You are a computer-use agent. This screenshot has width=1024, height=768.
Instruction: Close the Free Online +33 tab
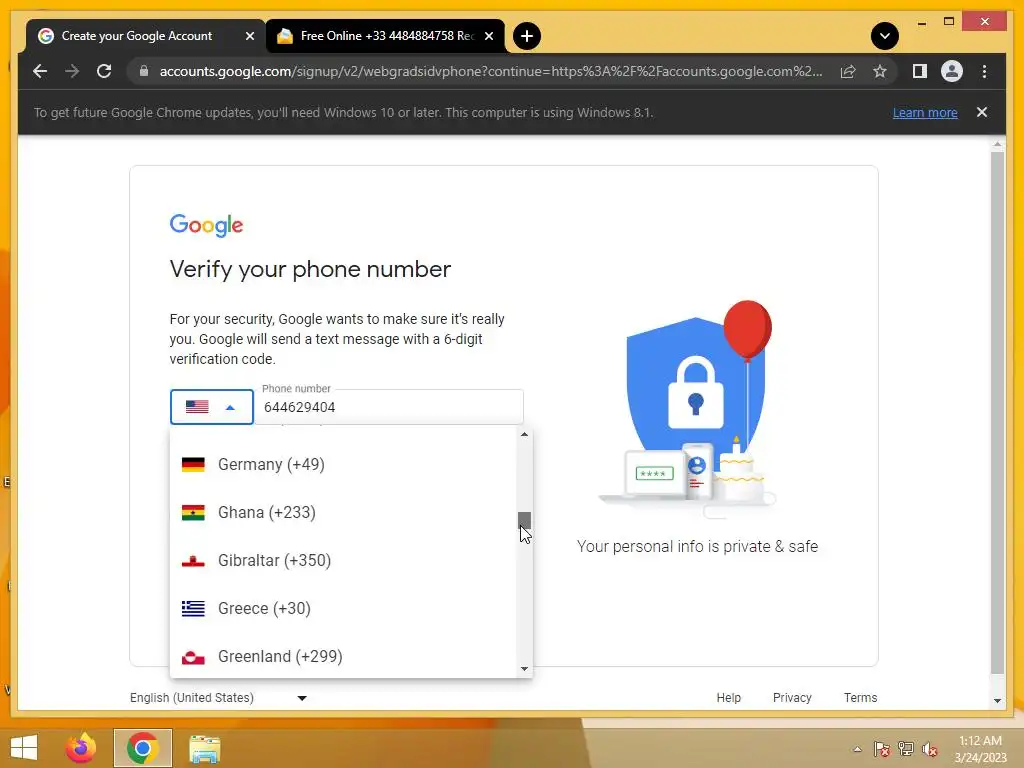pyautogui.click(x=488, y=36)
